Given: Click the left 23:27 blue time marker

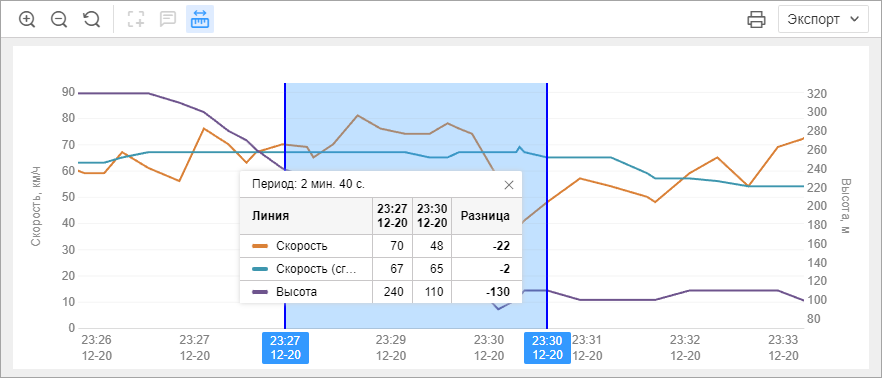Looking at the screenshot, I should pos(285,348).
